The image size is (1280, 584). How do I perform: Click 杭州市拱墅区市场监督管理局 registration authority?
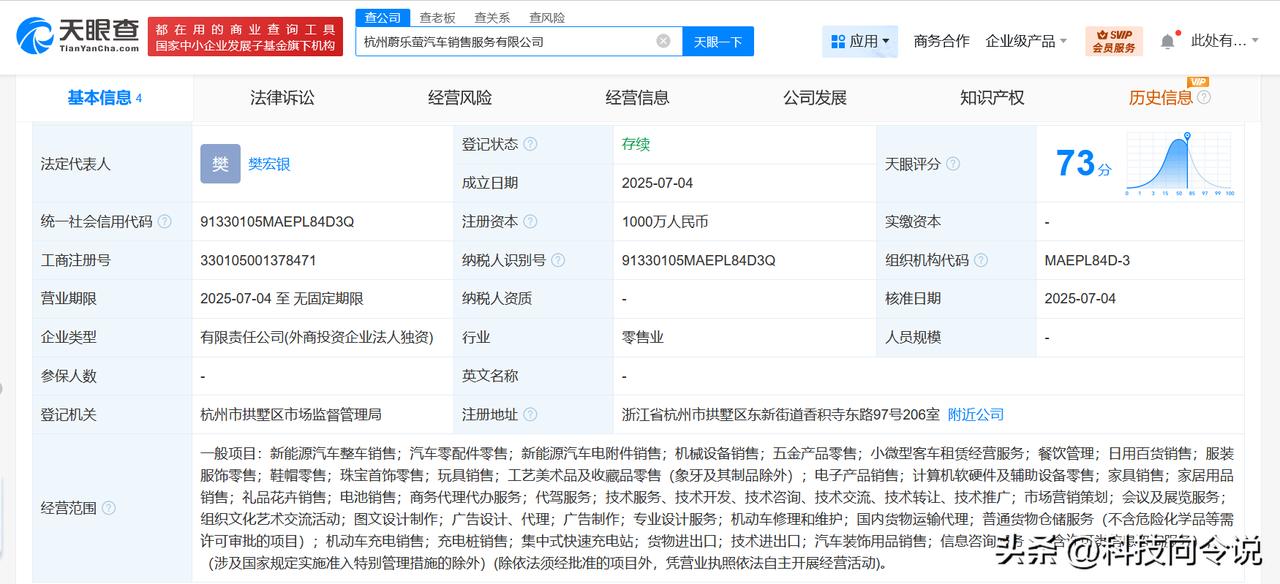pos(291,414)
